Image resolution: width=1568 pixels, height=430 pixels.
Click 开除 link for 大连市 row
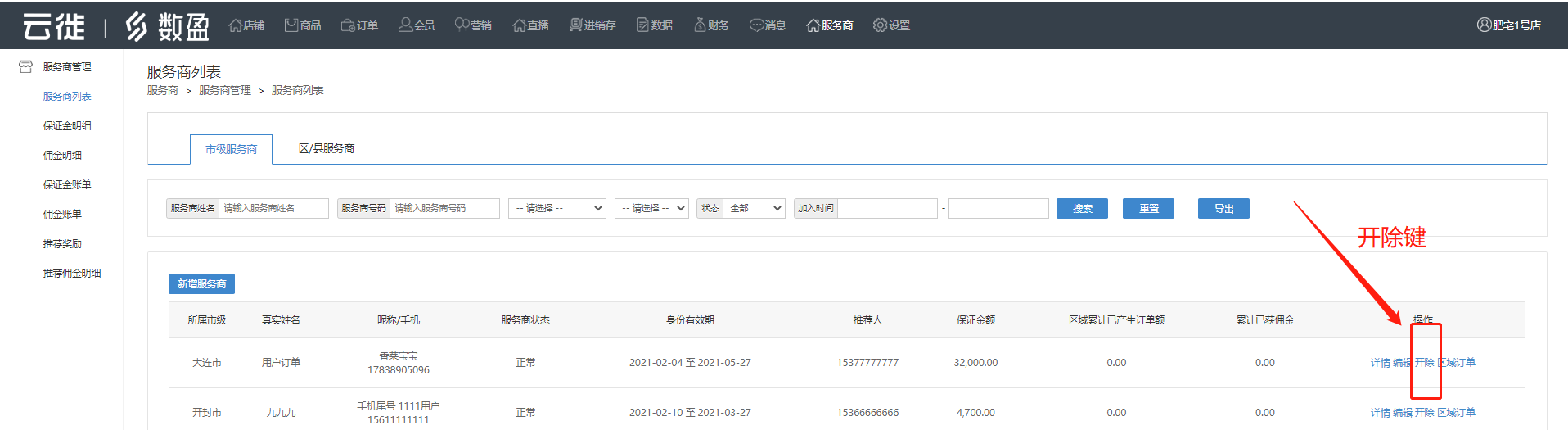[1424, 362]
